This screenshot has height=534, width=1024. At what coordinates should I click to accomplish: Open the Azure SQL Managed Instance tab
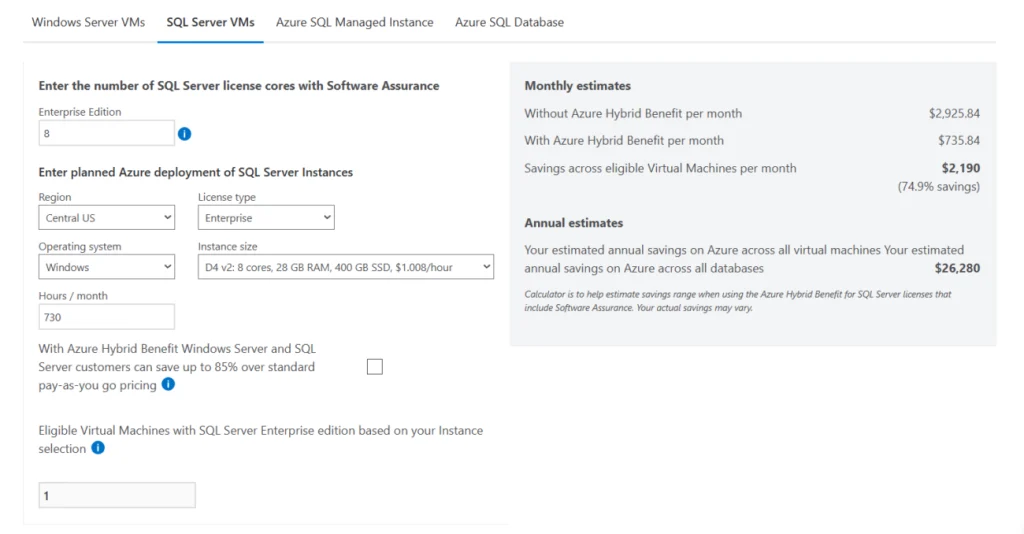355,22
